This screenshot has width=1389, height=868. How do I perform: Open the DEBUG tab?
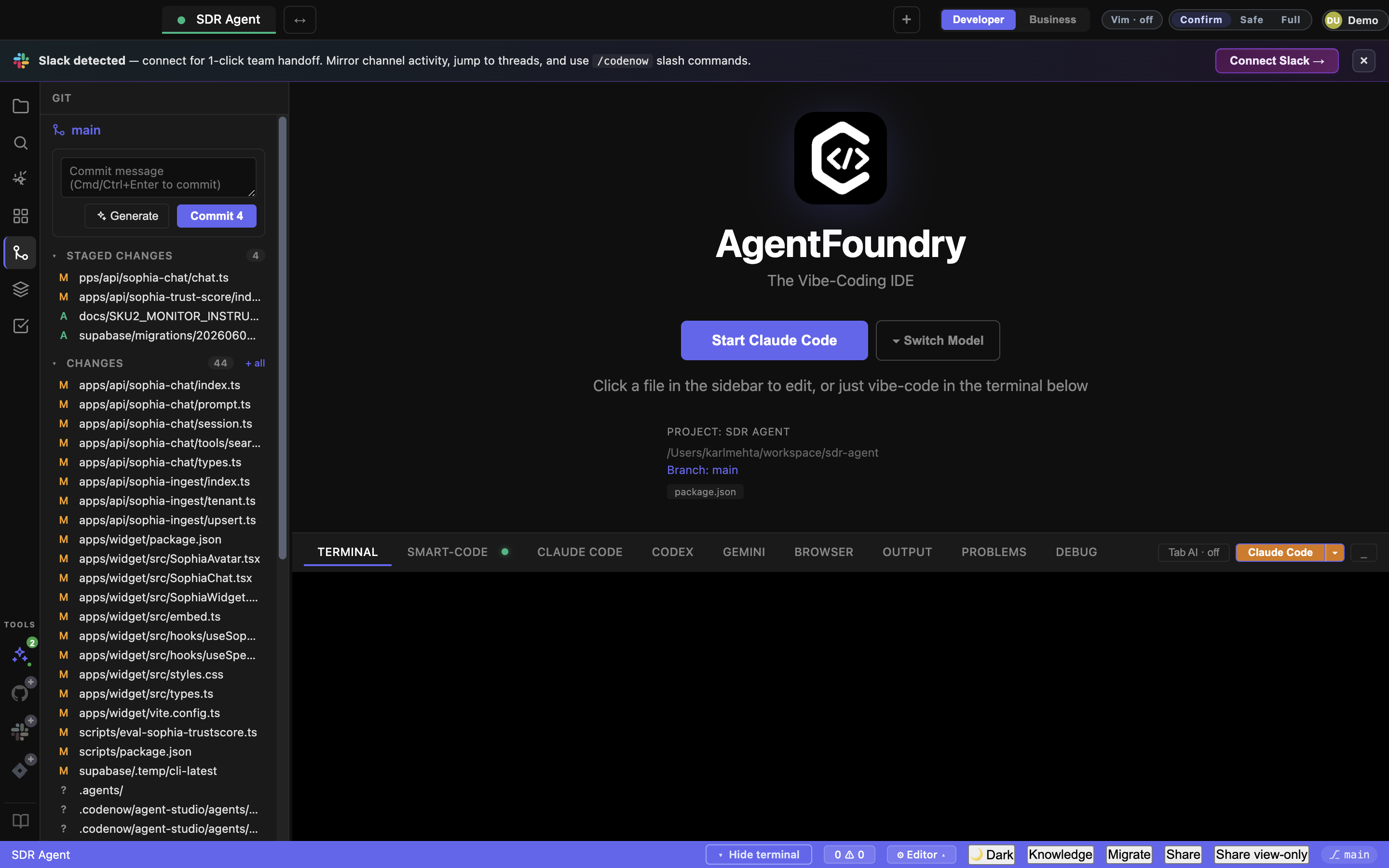tap(1076, 552)
